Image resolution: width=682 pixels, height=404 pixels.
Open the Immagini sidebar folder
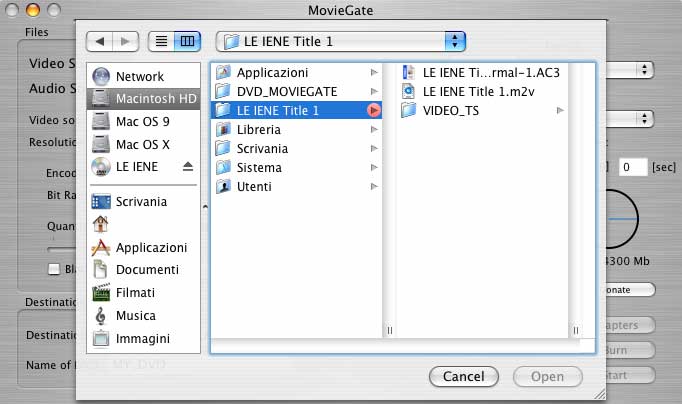click(x=100, y=339)
